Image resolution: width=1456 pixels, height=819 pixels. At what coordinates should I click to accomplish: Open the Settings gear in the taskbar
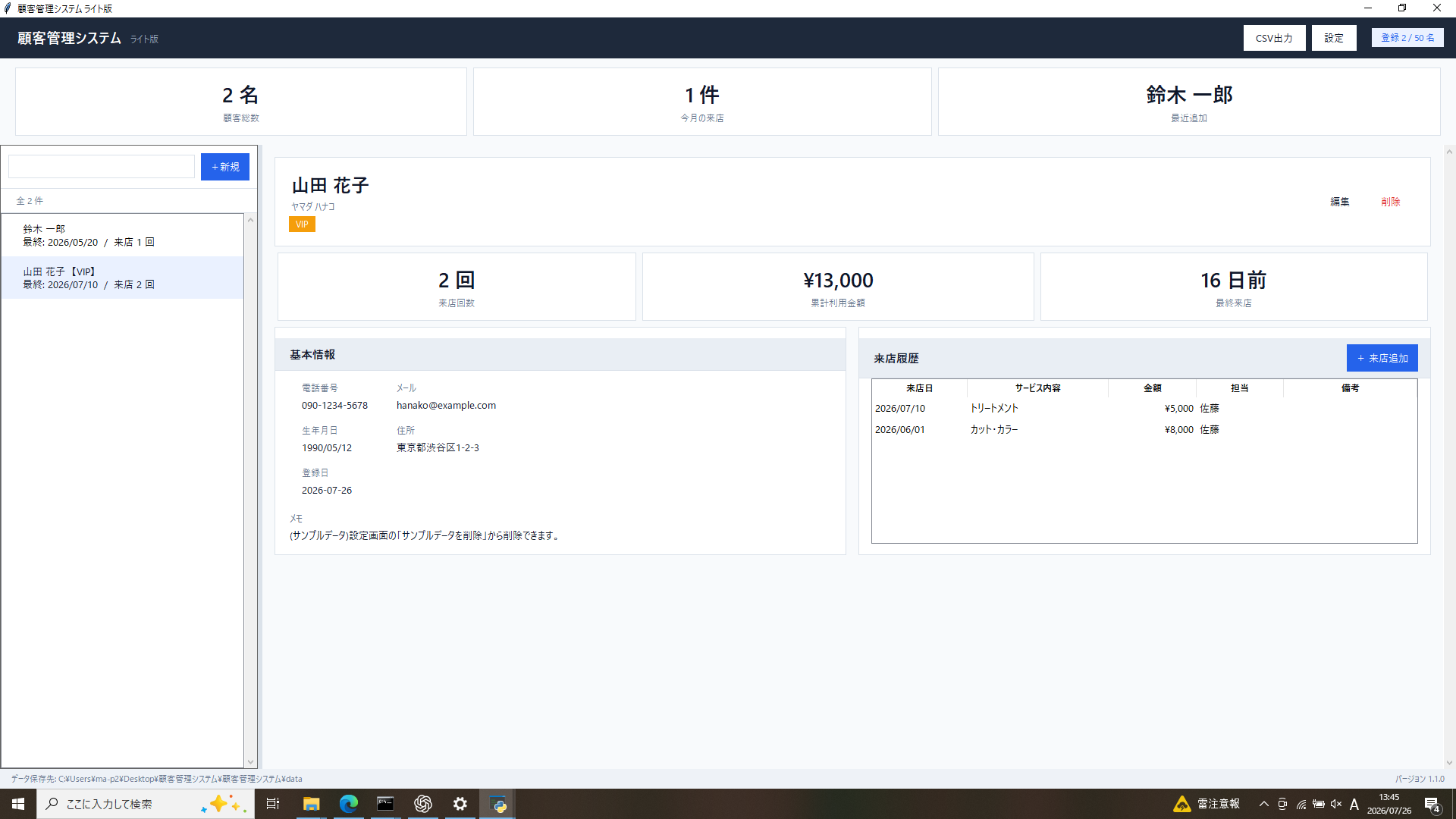460,804
